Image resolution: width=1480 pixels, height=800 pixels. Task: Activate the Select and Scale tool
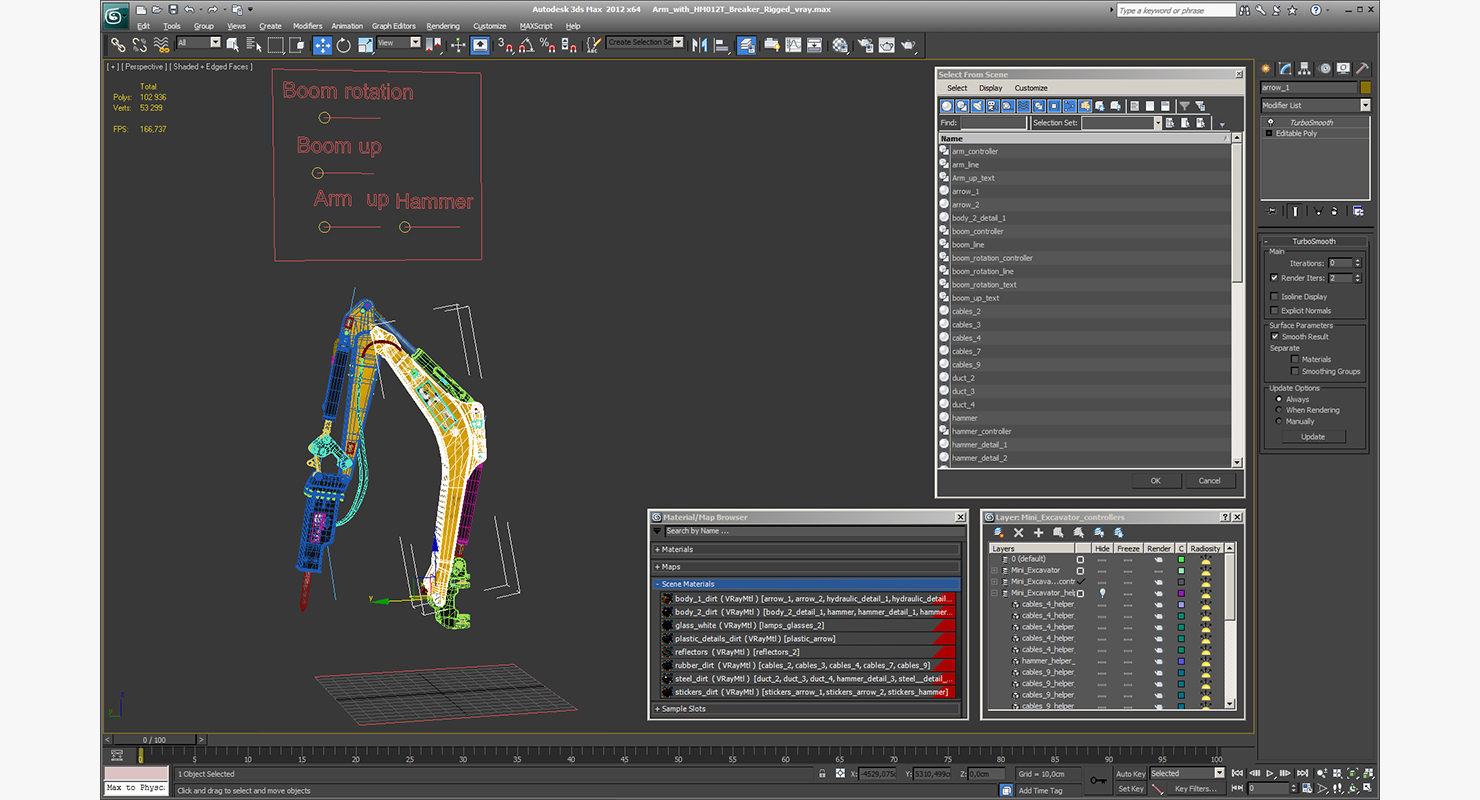pyautogui.click(x=365, y=45)
